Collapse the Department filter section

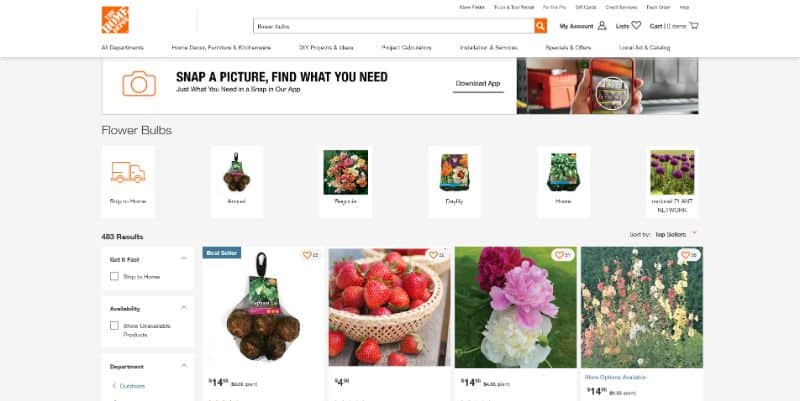point(184,366)
